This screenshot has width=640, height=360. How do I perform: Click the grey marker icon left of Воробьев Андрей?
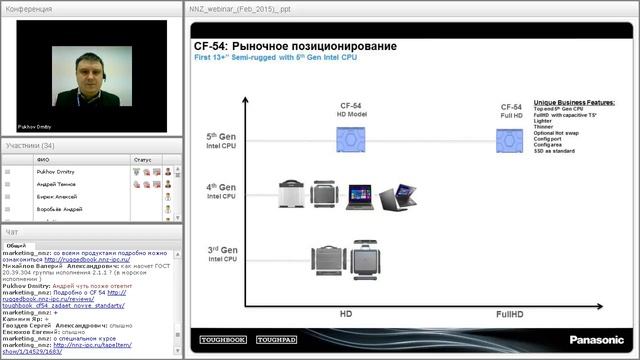point(7,209)
